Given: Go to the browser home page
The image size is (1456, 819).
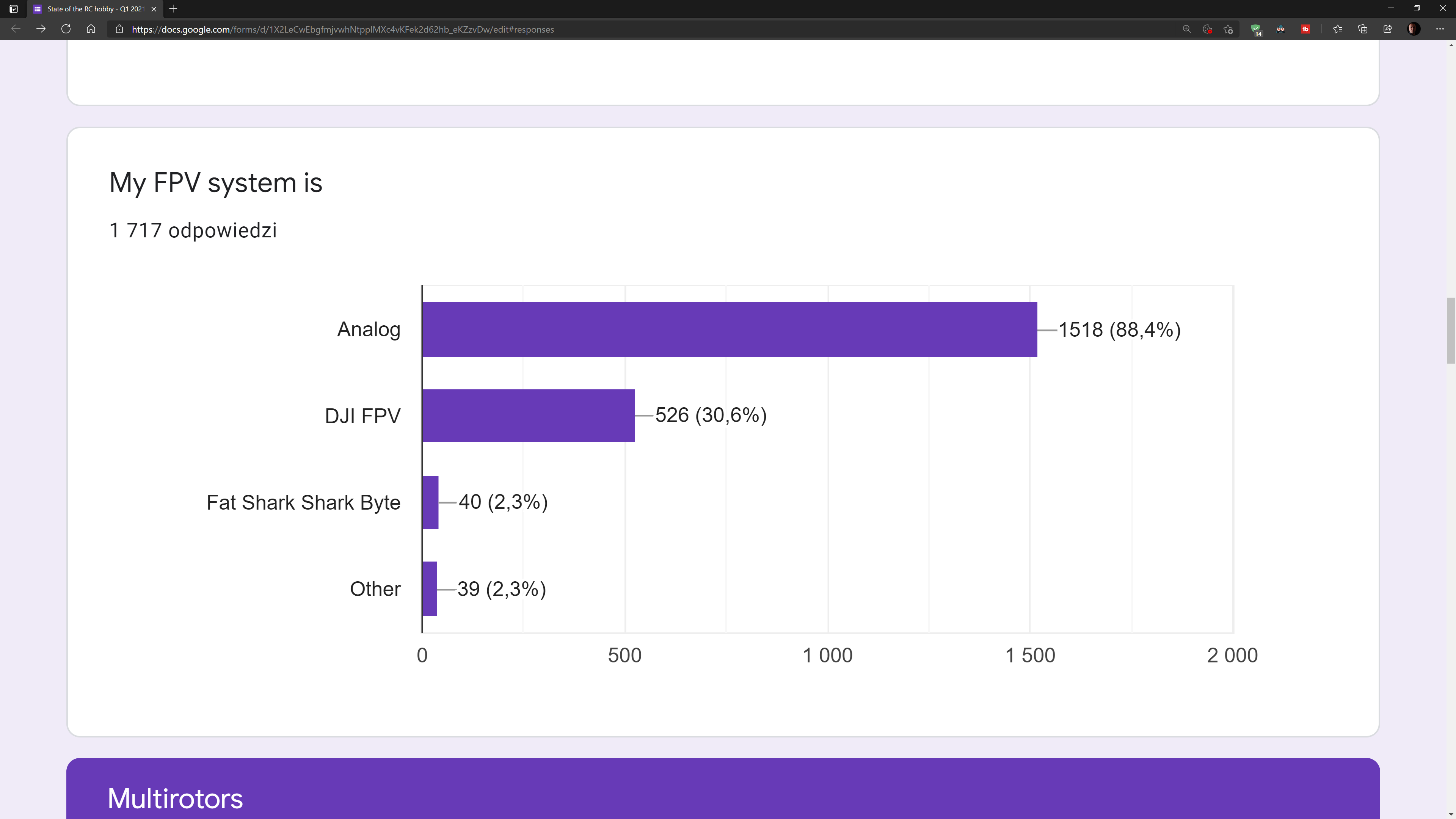Looking at the screenshot, I should [x=91, y=29].
